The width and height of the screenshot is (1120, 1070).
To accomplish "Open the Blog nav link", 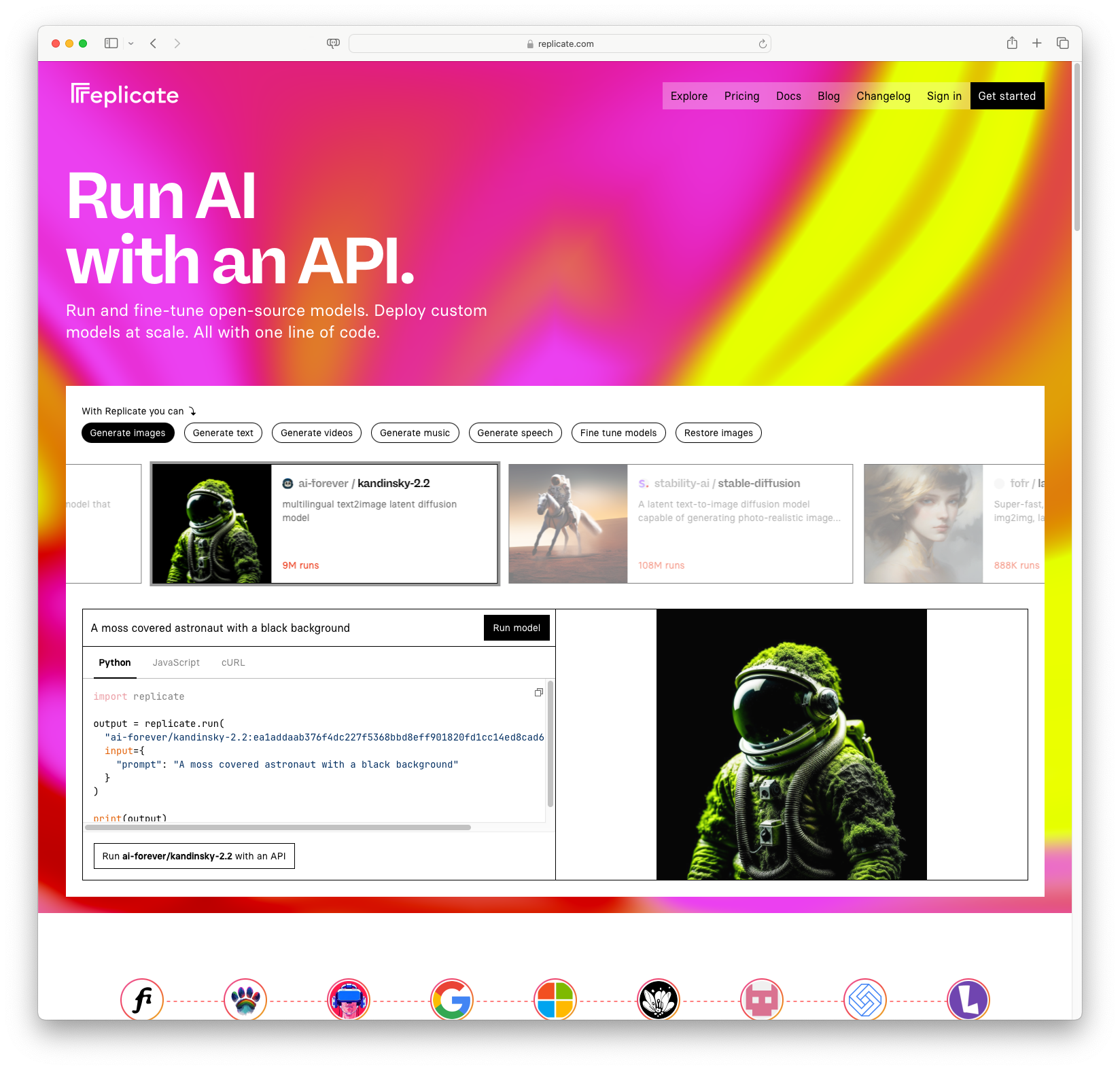I will 828,96.
